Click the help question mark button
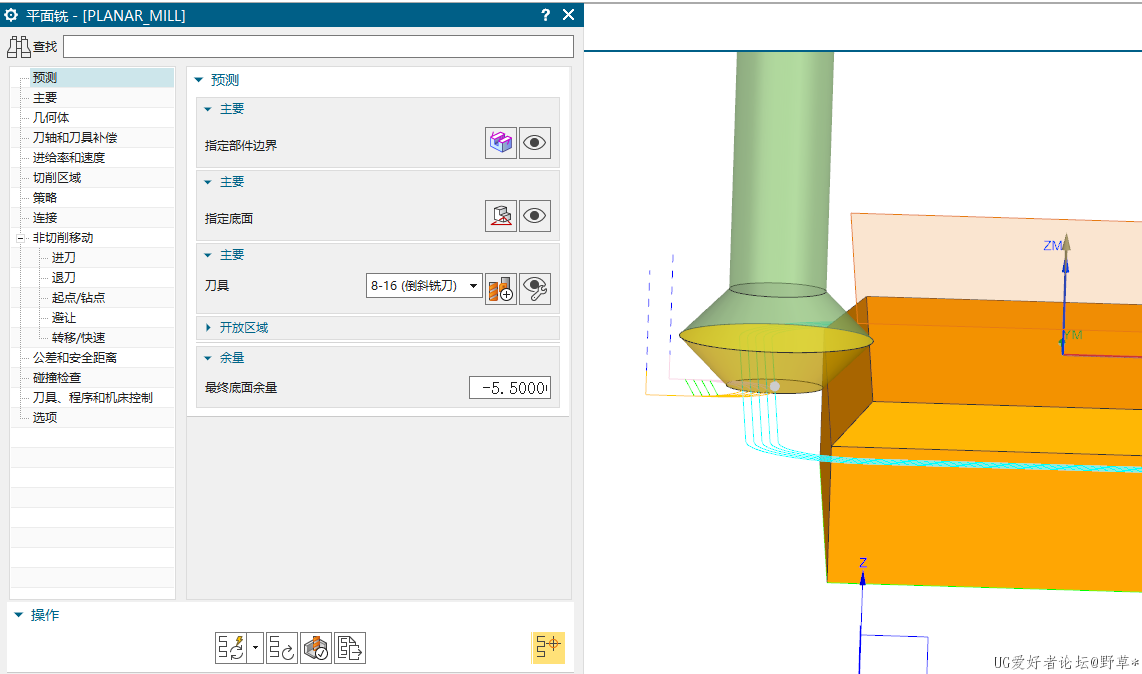Image resolution: width=1142 pixels, height=674 pixels. pyautogui.click(x=545, y=15)
